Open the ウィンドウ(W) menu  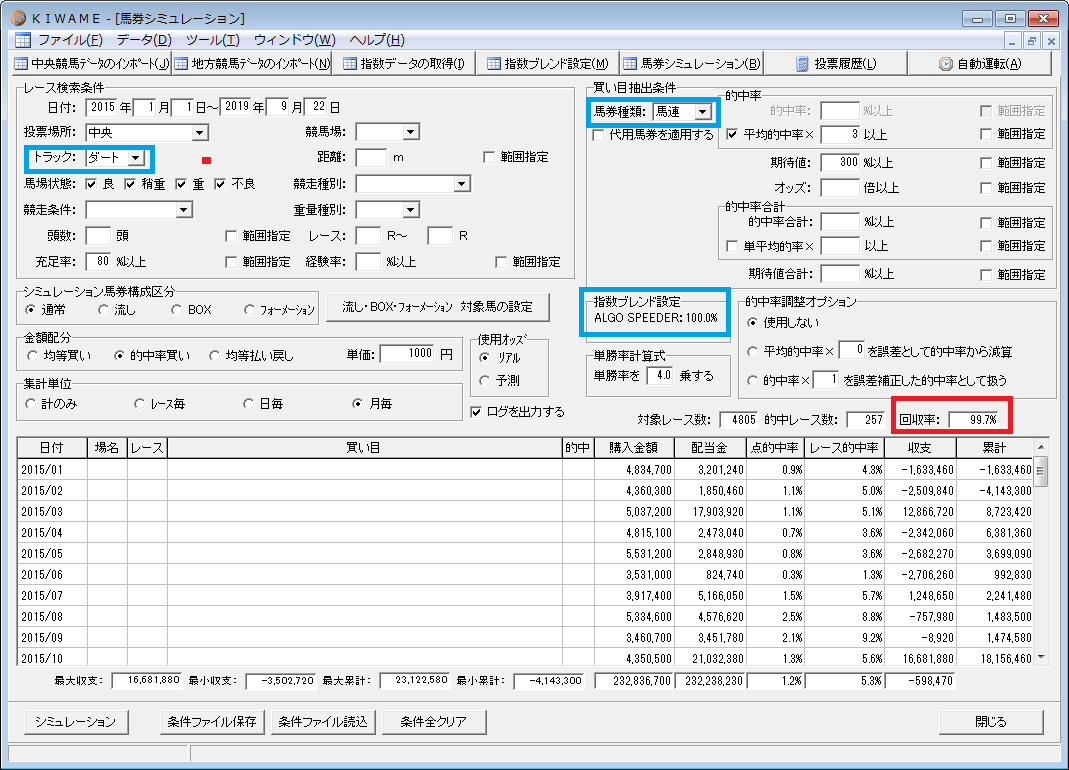tap(295, 40)
